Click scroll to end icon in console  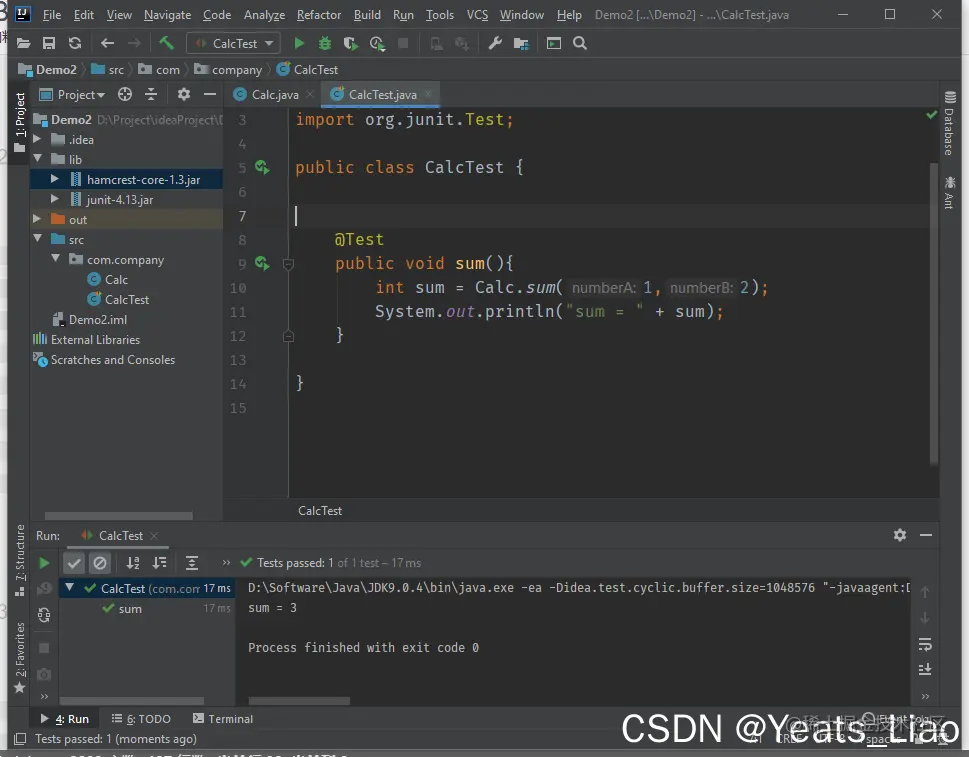pyautogui.click(x=925, y=670)
